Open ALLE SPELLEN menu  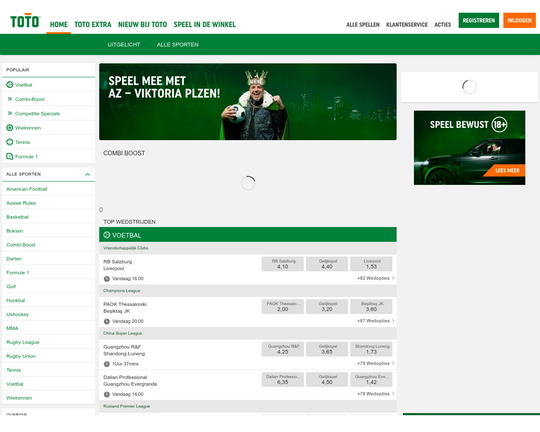[363, 25]
